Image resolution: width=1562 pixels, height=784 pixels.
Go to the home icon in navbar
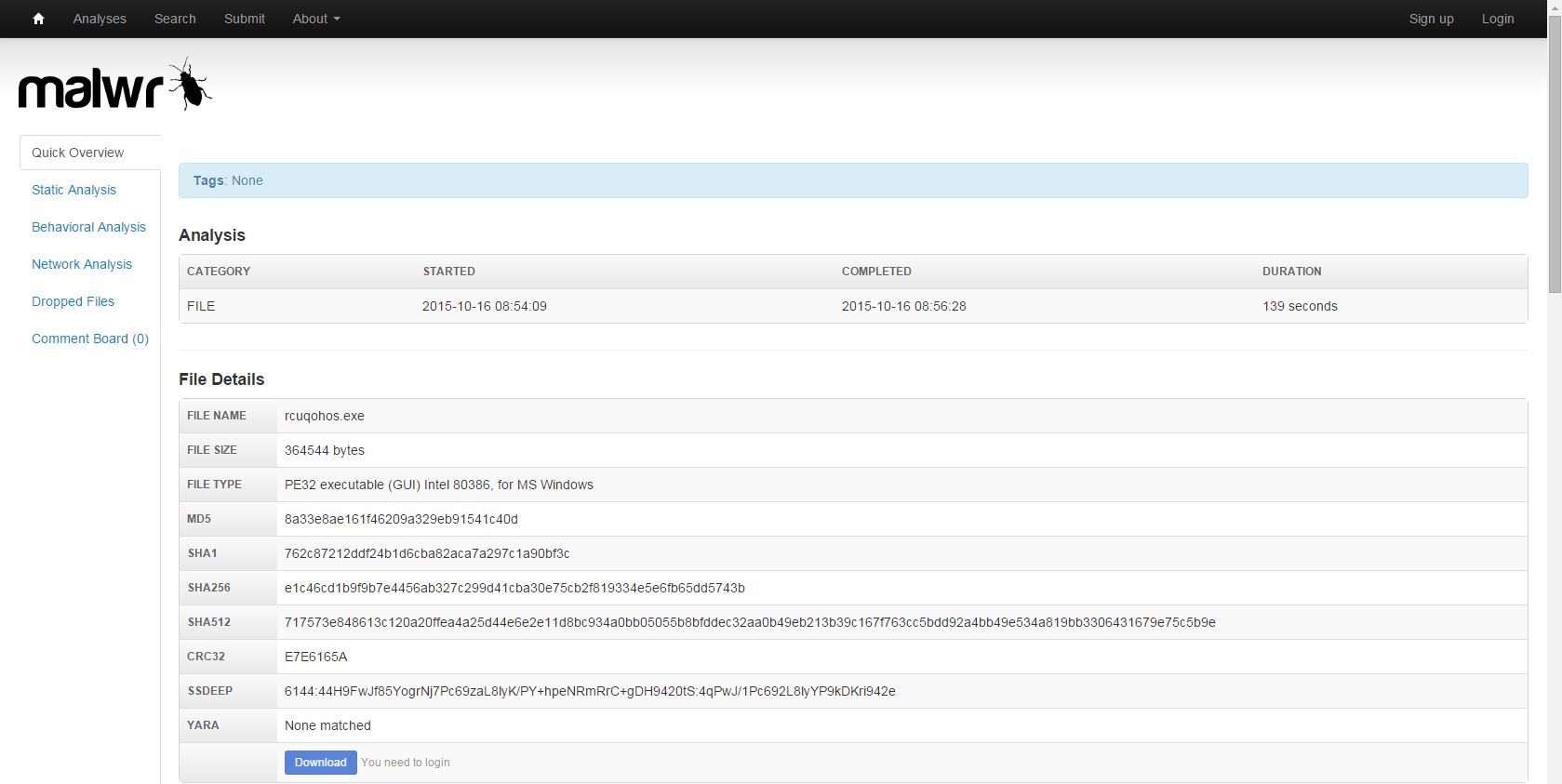[38, 19]
